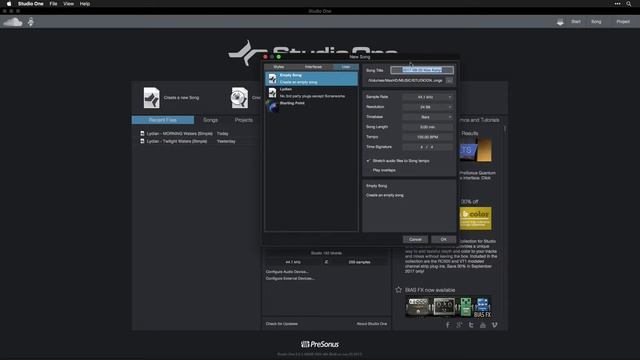Image resolution: width=640 pixels, height=360 pixels.
Task: Open the Help menu
Action: pos(84,4)
